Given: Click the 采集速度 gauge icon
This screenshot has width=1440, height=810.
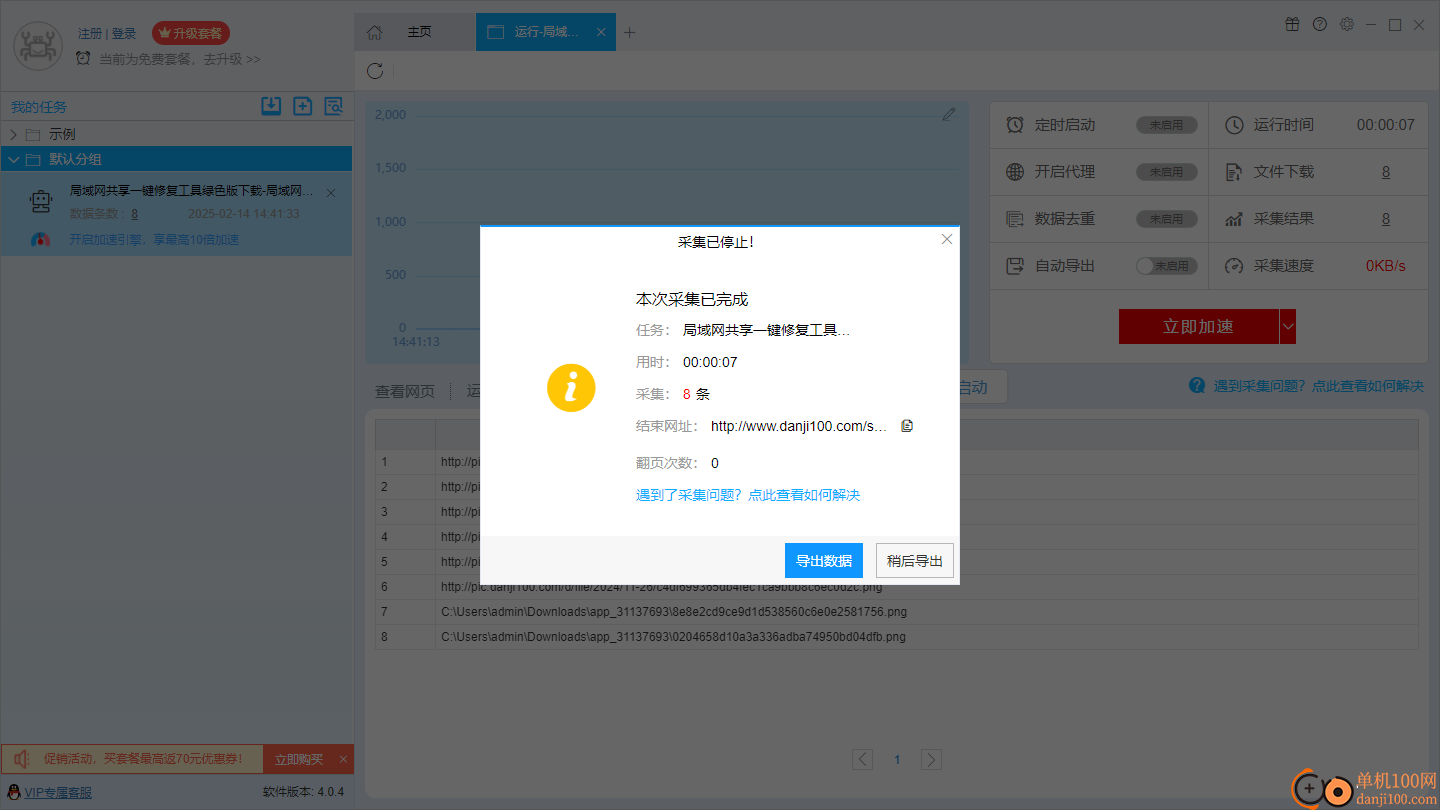Looking at the screenshot, I should point(1234,266).
